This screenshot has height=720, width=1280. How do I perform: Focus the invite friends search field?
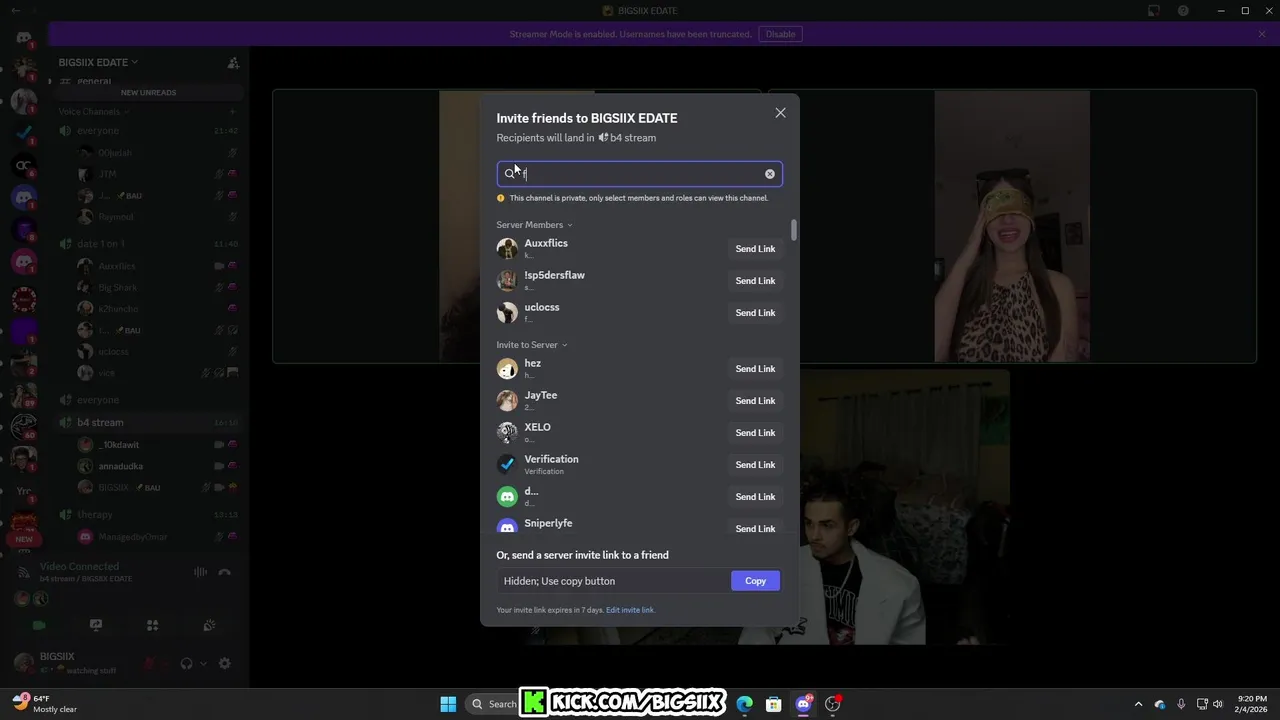[x=640, y=174]
